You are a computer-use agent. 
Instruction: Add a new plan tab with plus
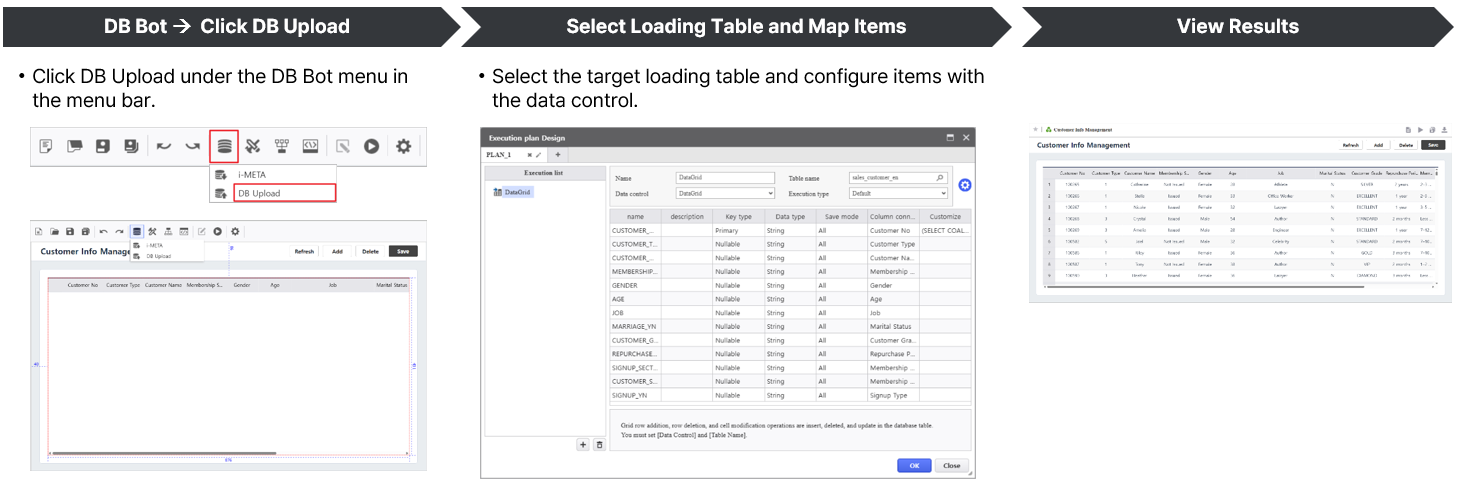tap(558, 155)
